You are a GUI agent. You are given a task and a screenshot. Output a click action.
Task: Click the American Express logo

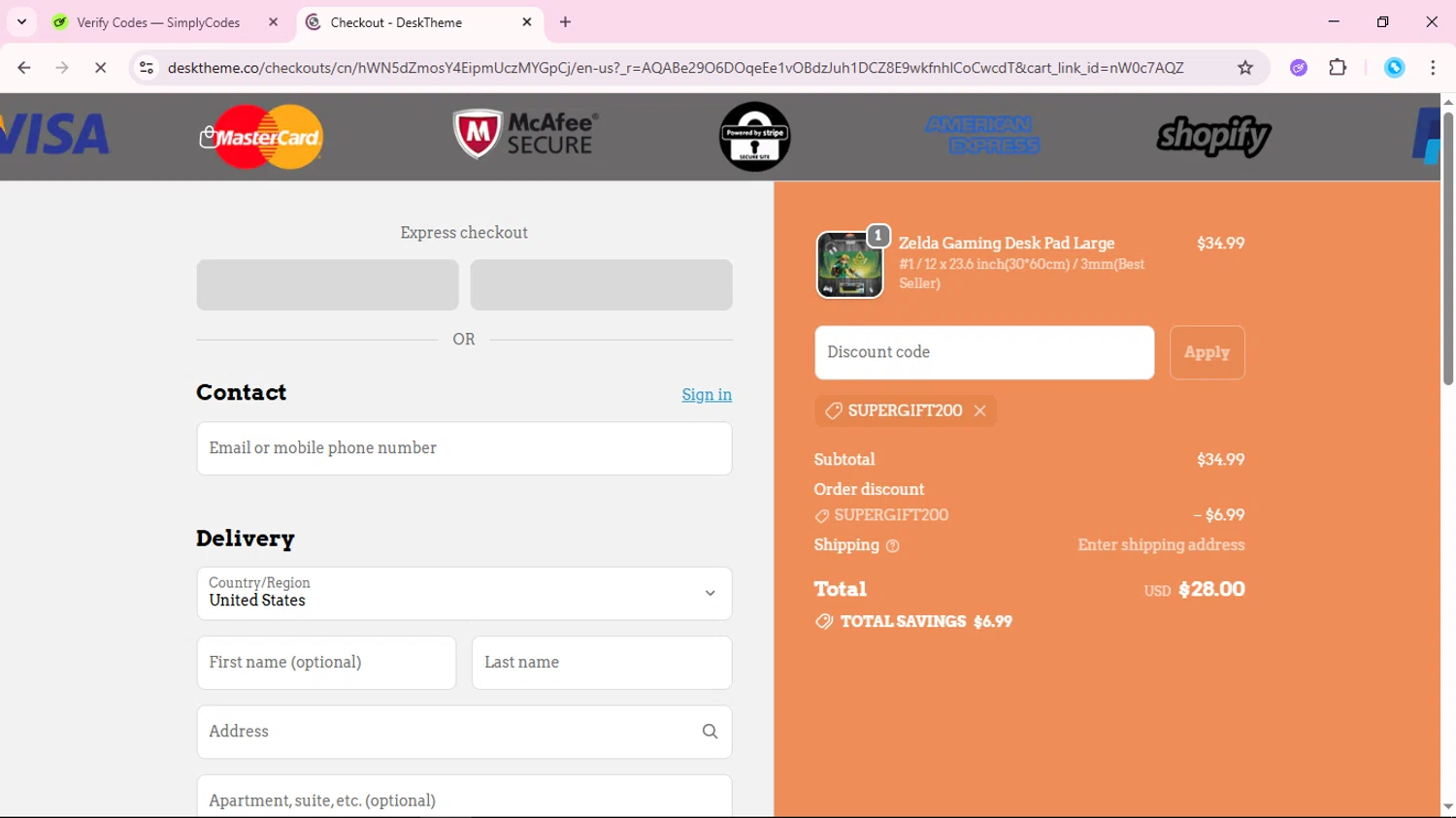(x=981, y=136)
